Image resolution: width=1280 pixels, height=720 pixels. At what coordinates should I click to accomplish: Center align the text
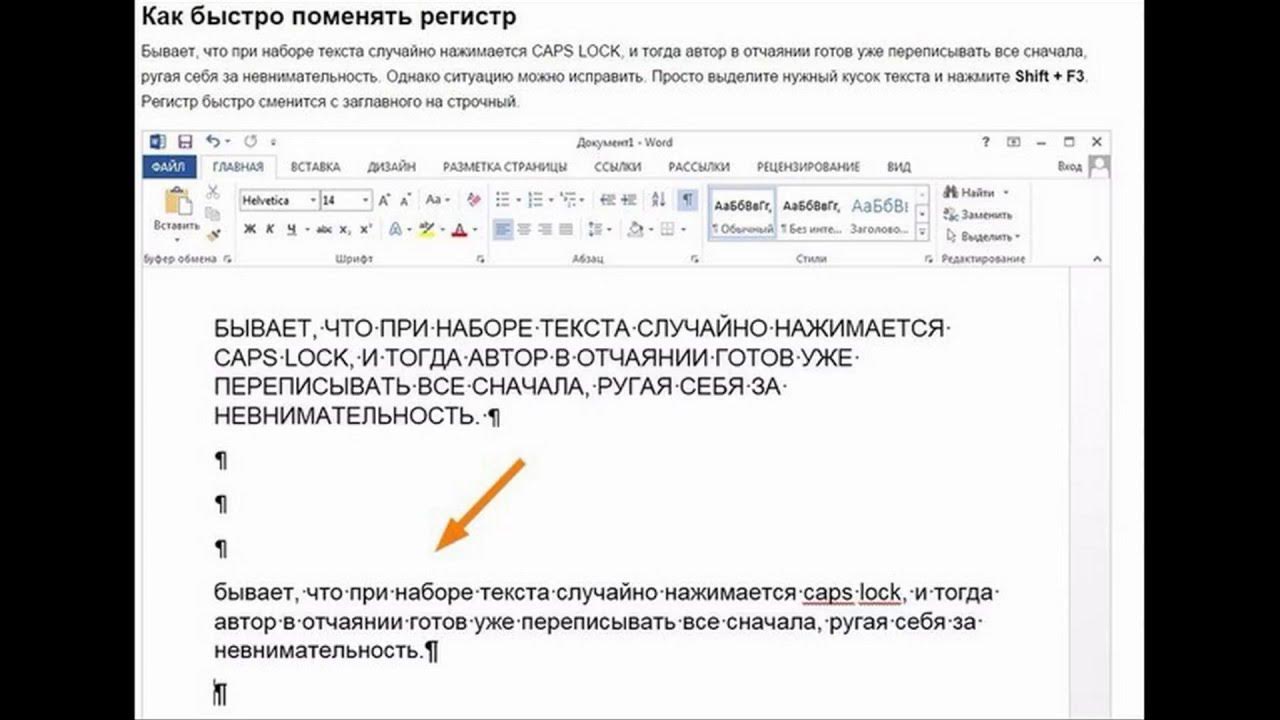(x=524, y=230)
